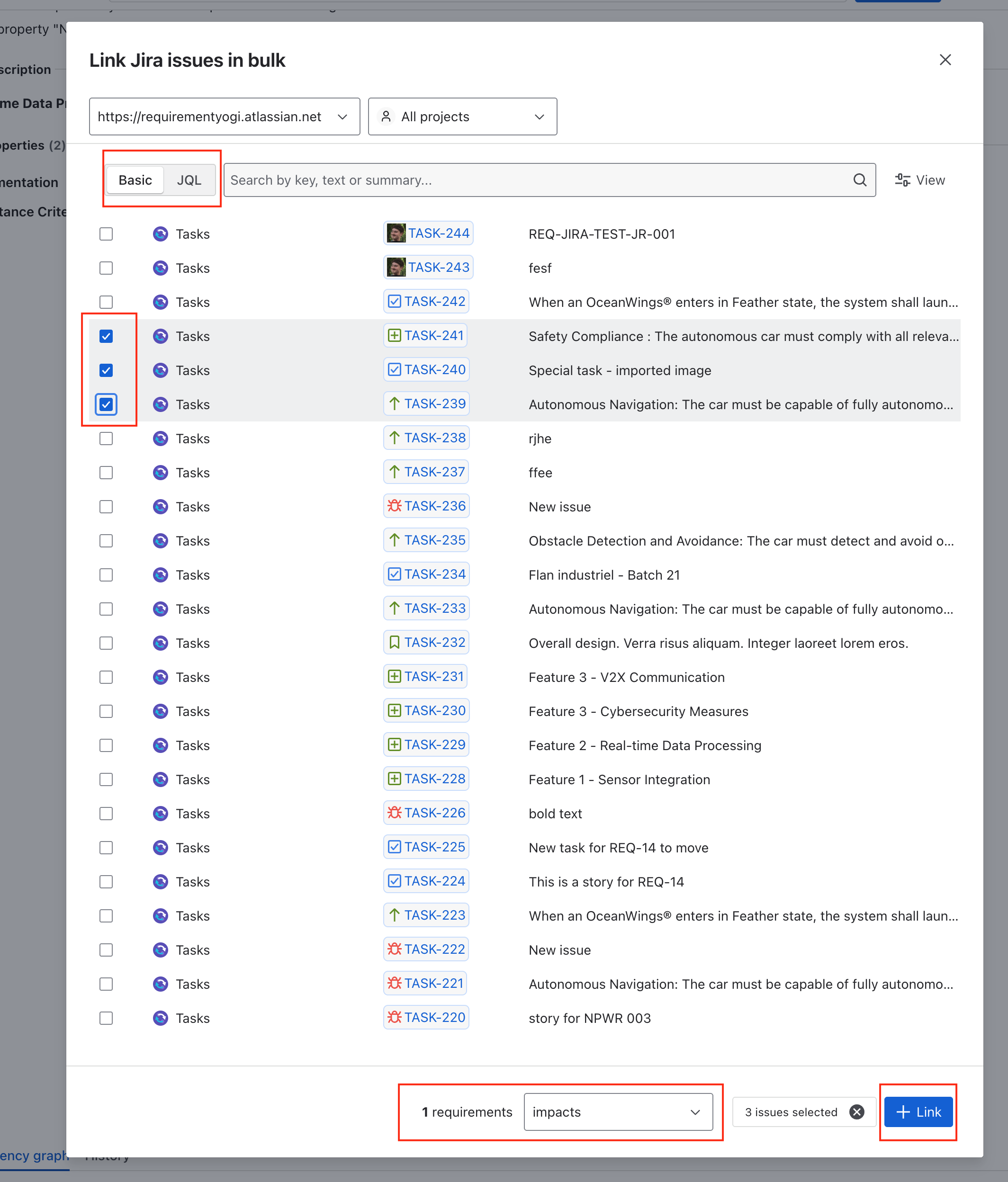Uncheck the TASK-241 row checkbox
The height and width of the screenshot is (1182, 1008).
coord(106,337)
